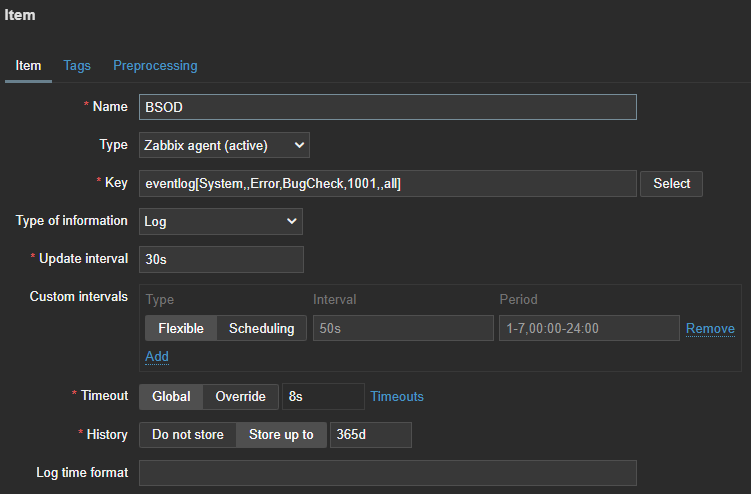Choose Scheduling custom interval type
This screenshot has width=751, height=494.
click(262, 328)
